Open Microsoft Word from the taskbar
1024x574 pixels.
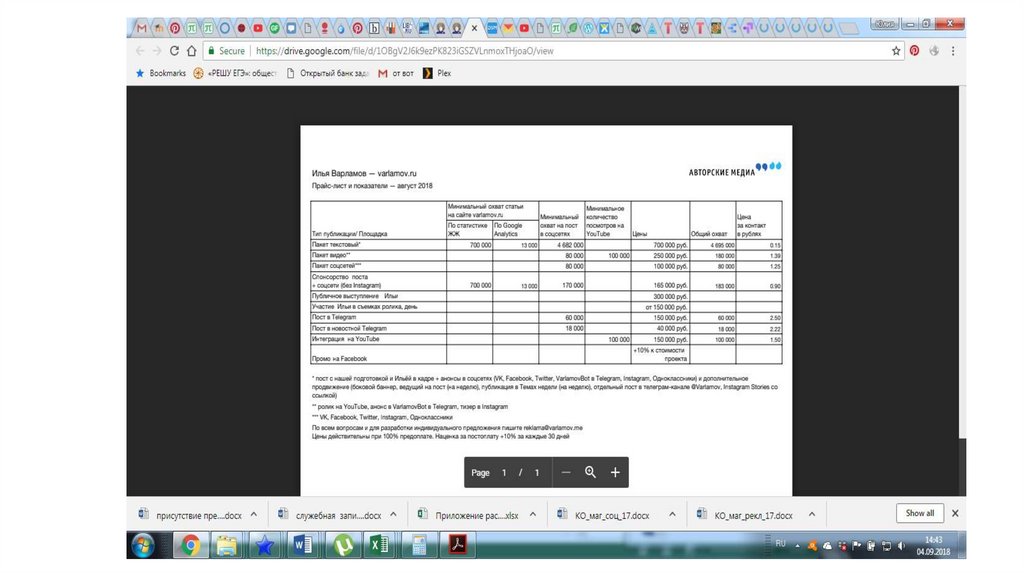pyautogui.click(x=303, y=545)
